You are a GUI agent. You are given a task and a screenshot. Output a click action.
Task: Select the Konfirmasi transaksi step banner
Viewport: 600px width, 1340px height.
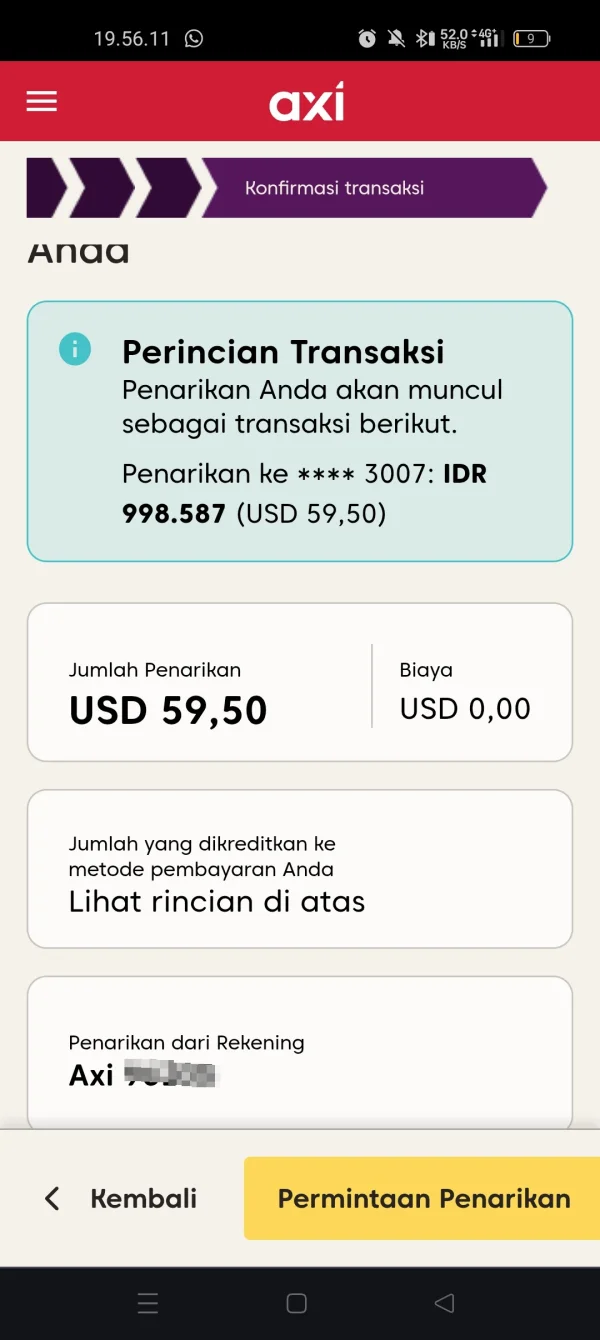[335, 187]
